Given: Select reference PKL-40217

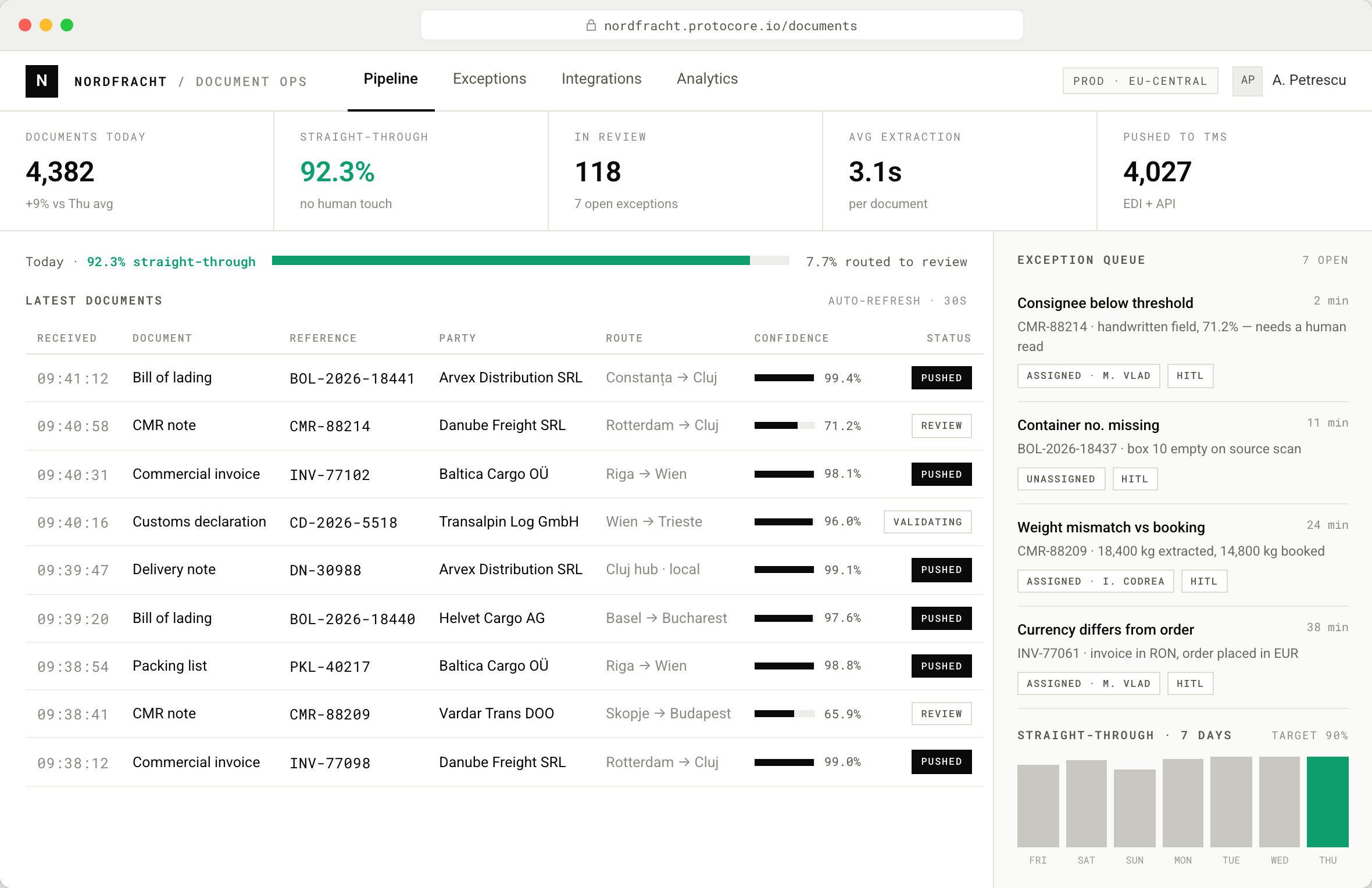Looking at the screenshot, I should (330, 667).
